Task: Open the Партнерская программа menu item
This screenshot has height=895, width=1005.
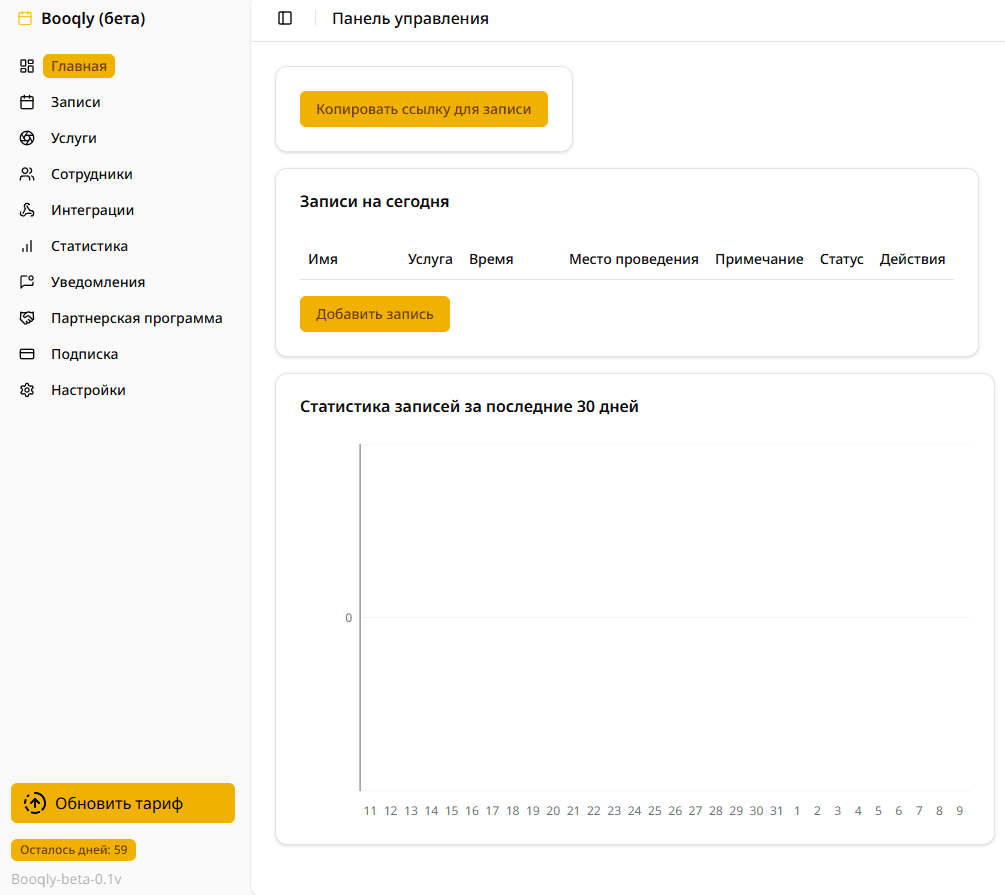Action: [x=136, y=318]
